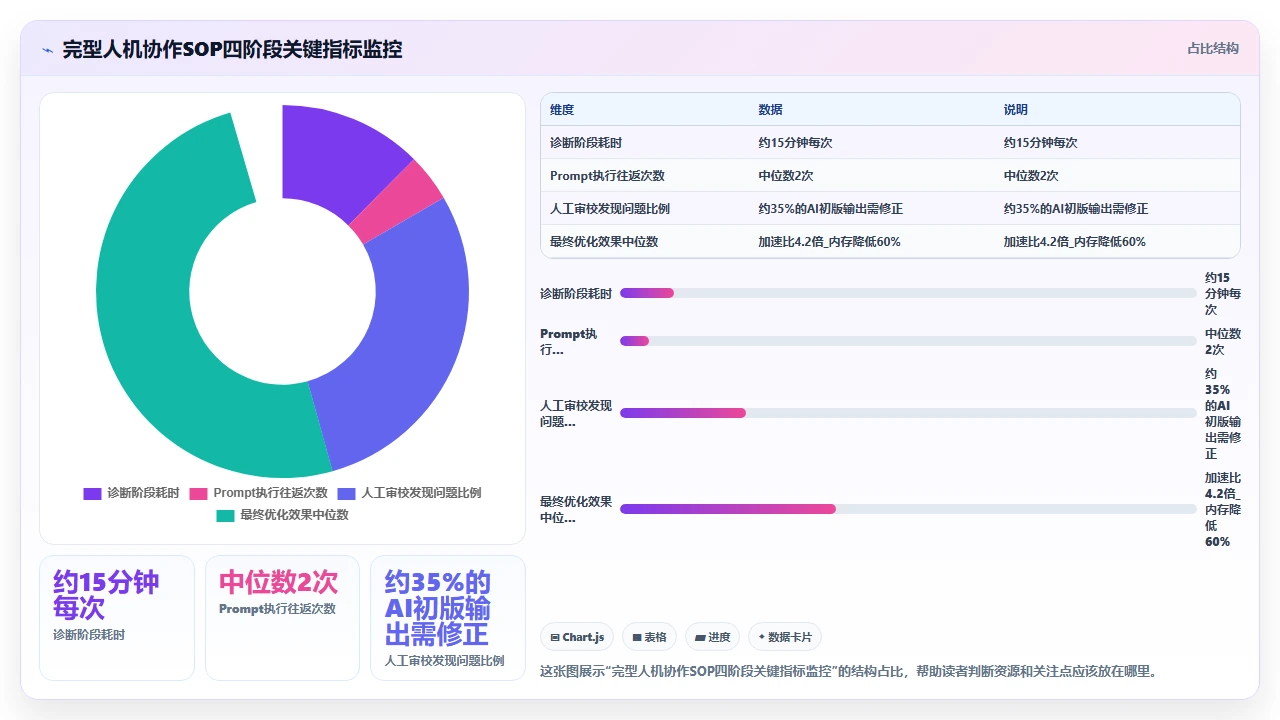Click 人工审校发现问题比例 in the table
The height and width of the screenshot is (720, 1280).
[610, 209]
